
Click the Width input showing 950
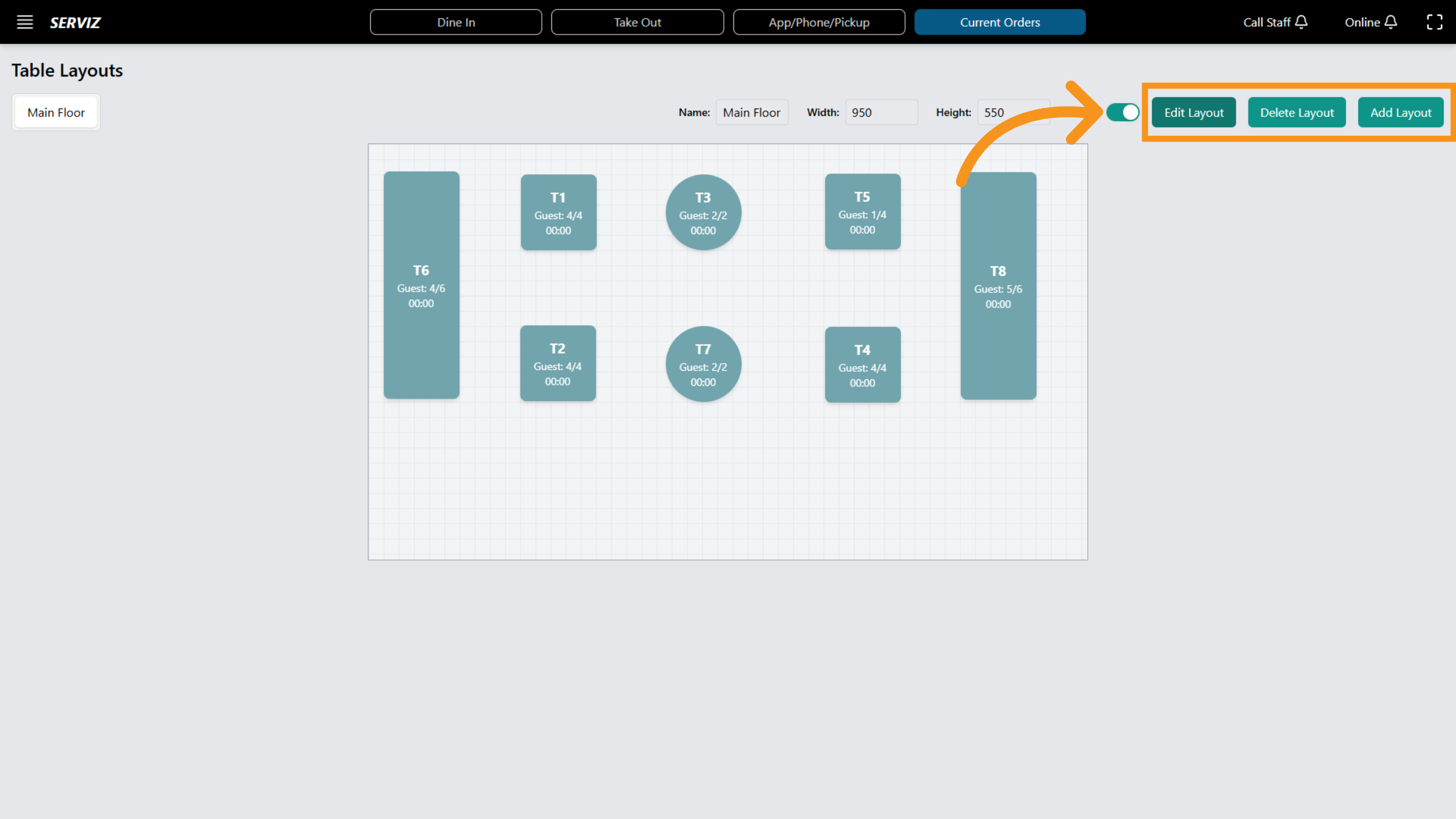[881, 112]
